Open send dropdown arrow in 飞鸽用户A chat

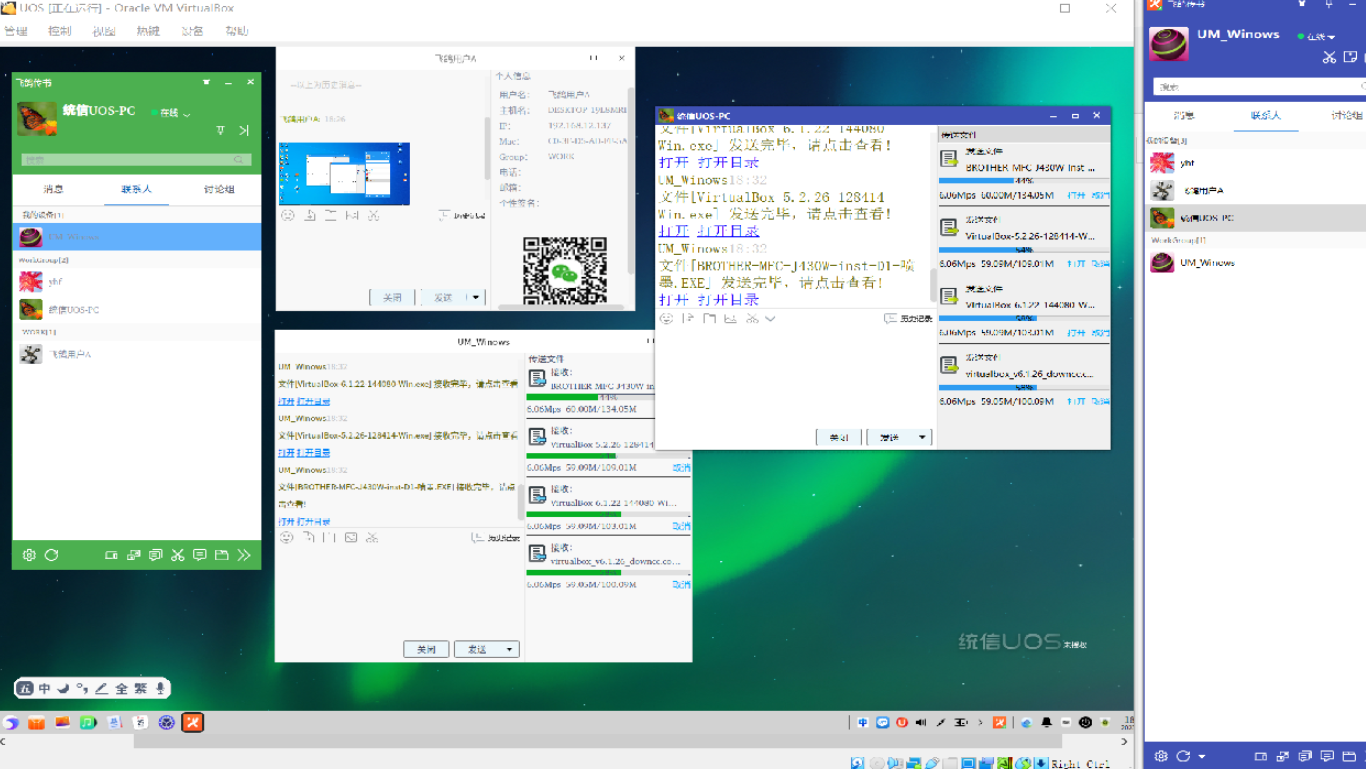click(476, 297)
